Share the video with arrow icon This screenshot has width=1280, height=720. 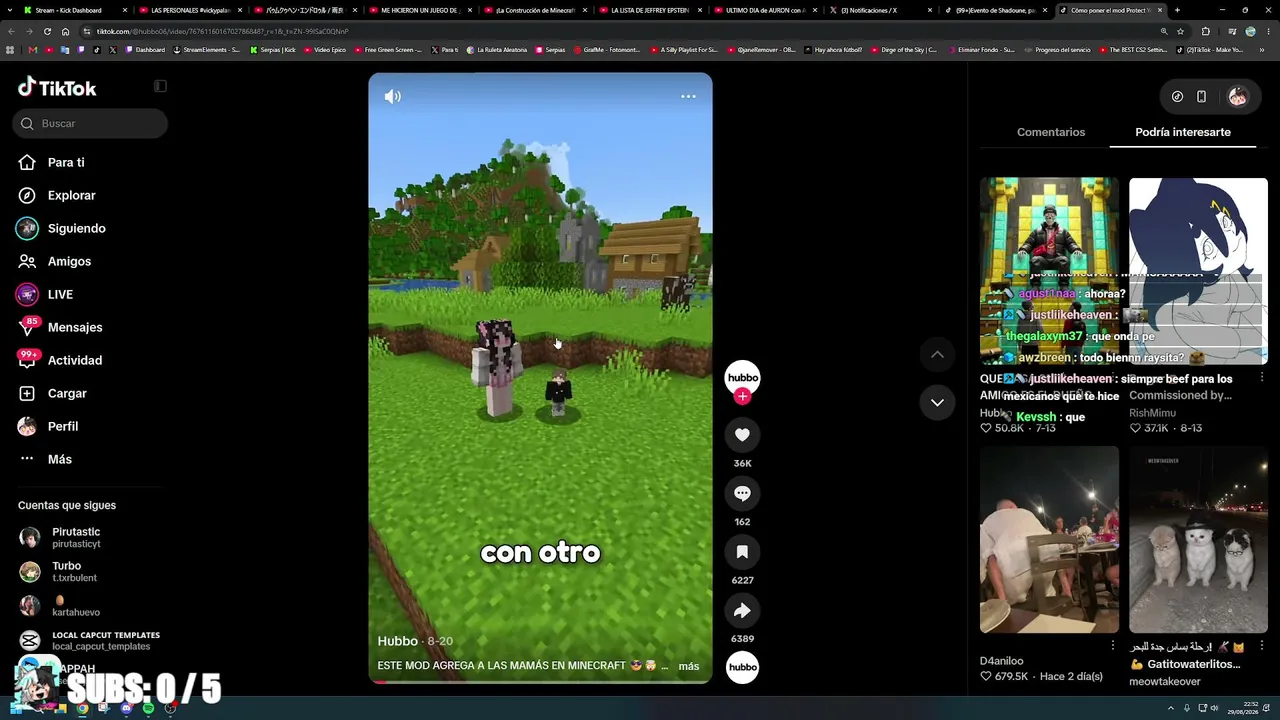pos(742,610)
